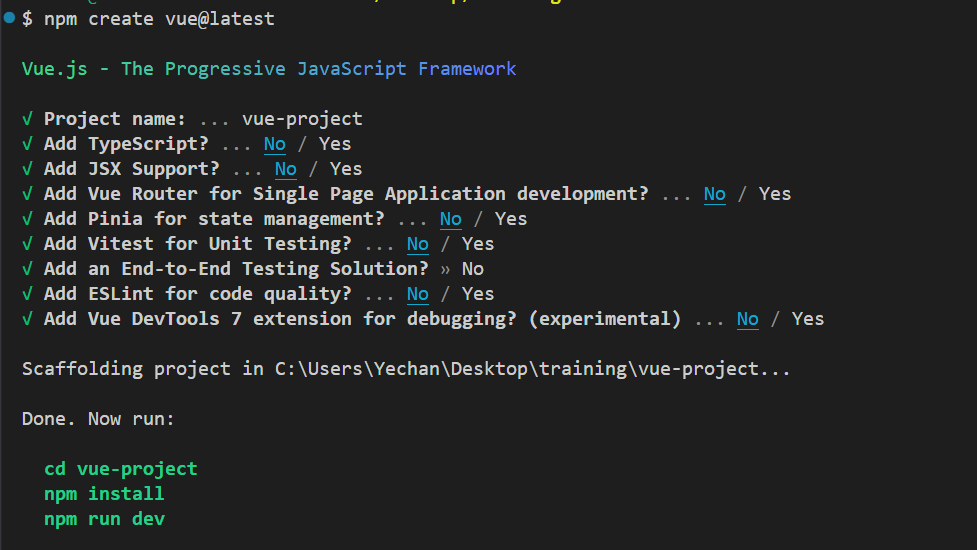Click 'Vue.js - The Progressive JavaScript Framework' heading
Viewport: 977px width, 550px height.
[269, 69]
